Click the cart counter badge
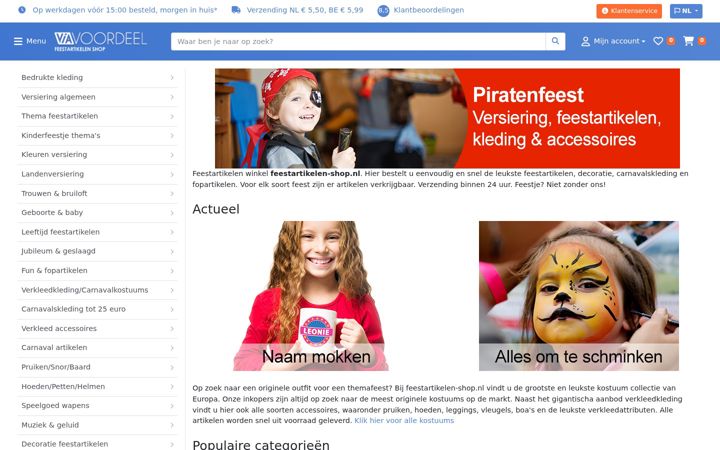Screen dimensions: 720x450 coord(702,40)
